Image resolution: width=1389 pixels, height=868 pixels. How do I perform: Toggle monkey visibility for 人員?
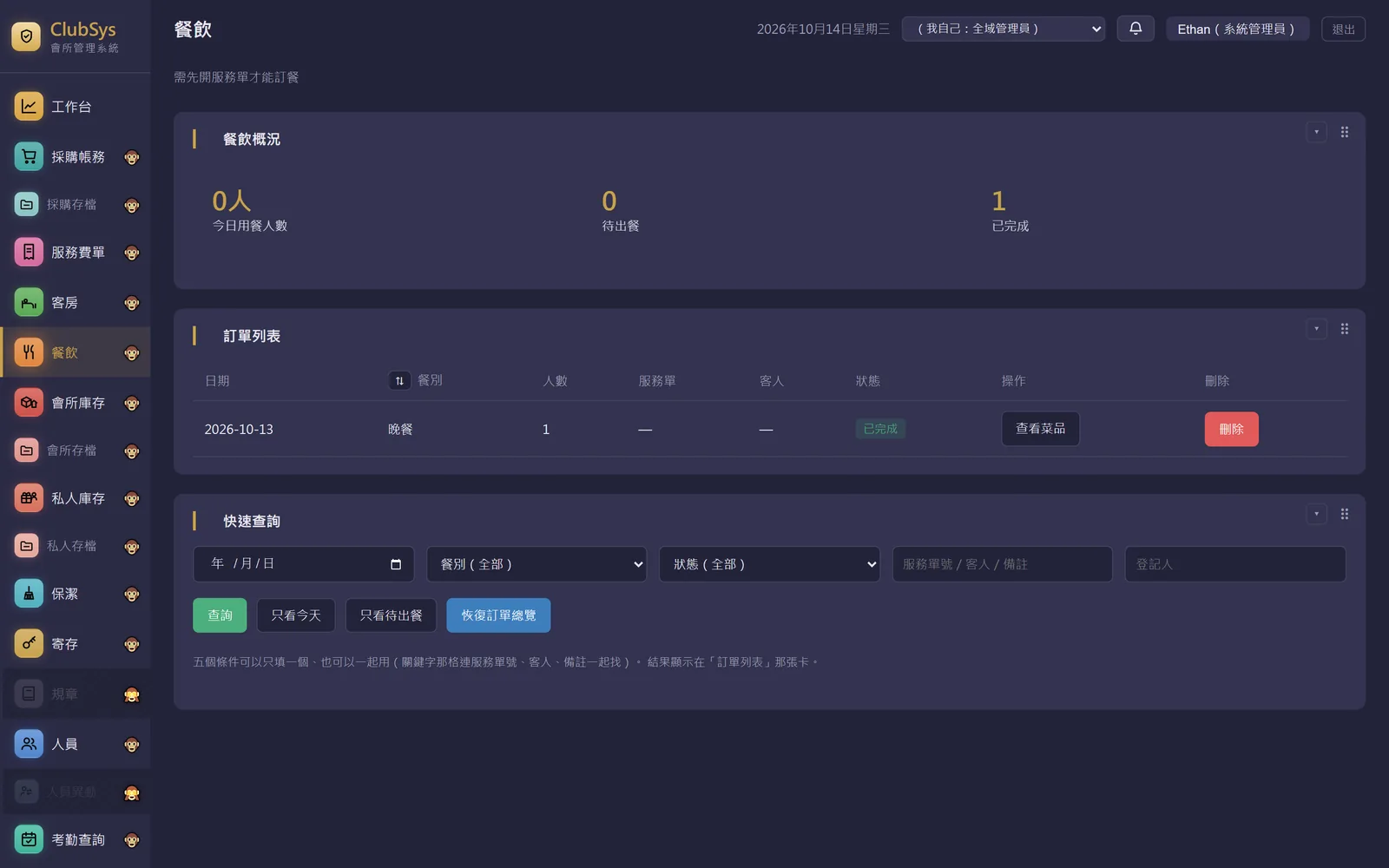coord(132,745)
